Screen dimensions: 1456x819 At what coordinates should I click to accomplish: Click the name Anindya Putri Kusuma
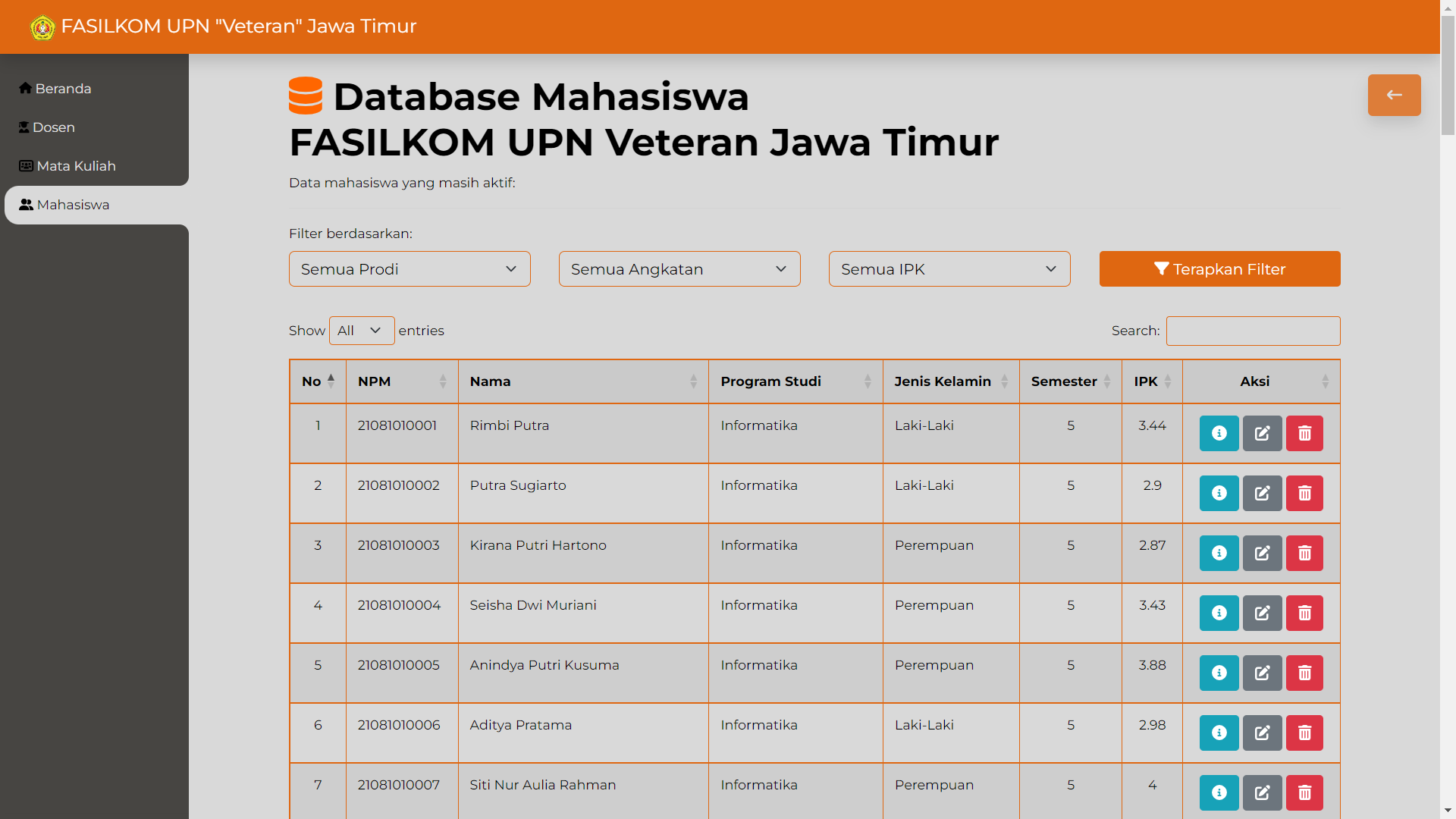point(544,665)
